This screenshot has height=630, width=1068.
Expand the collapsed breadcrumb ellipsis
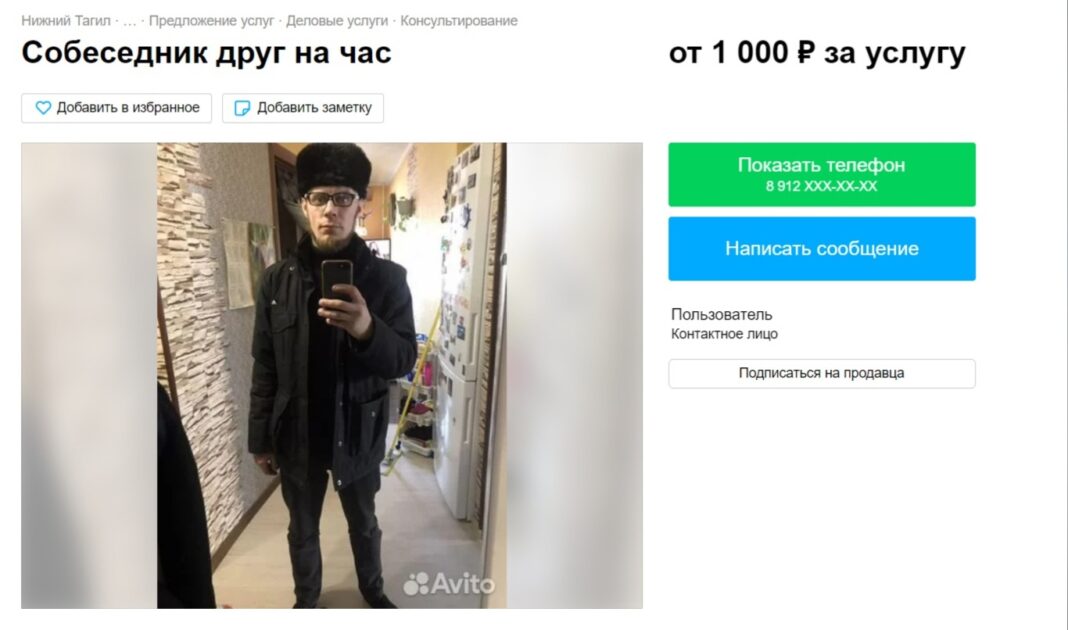tap(129, 21)
